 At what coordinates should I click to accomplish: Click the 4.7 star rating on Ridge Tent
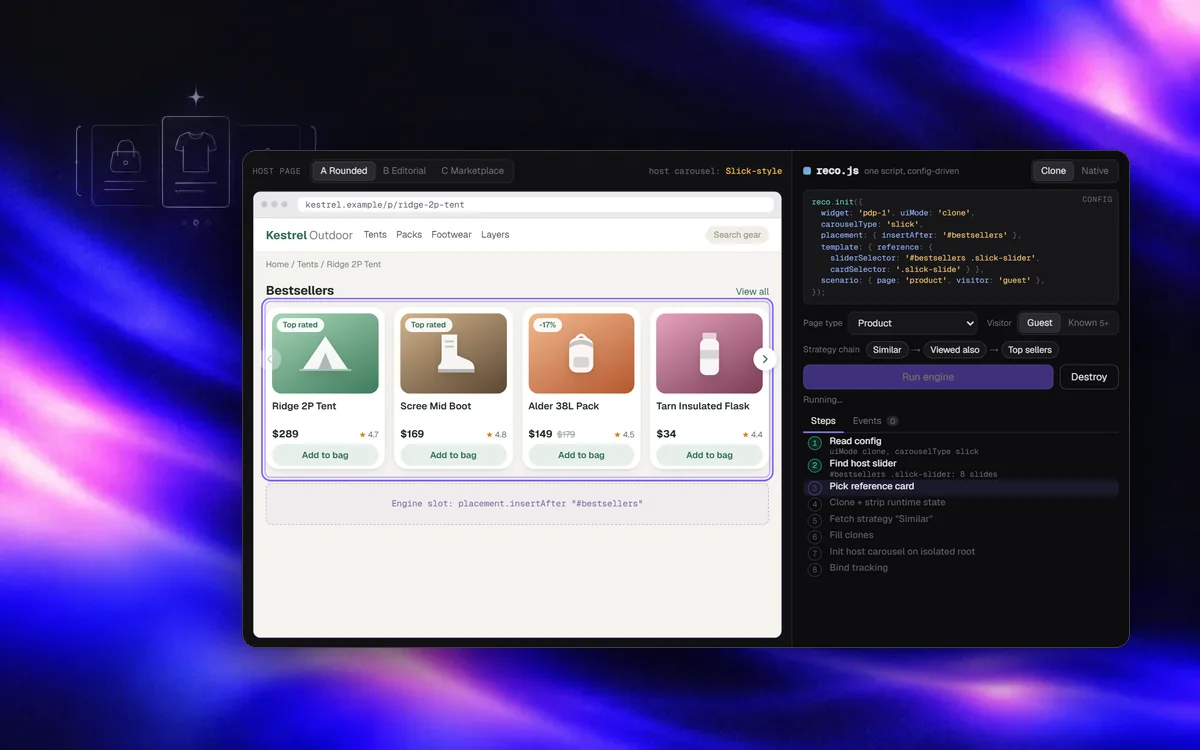(369, 435)
